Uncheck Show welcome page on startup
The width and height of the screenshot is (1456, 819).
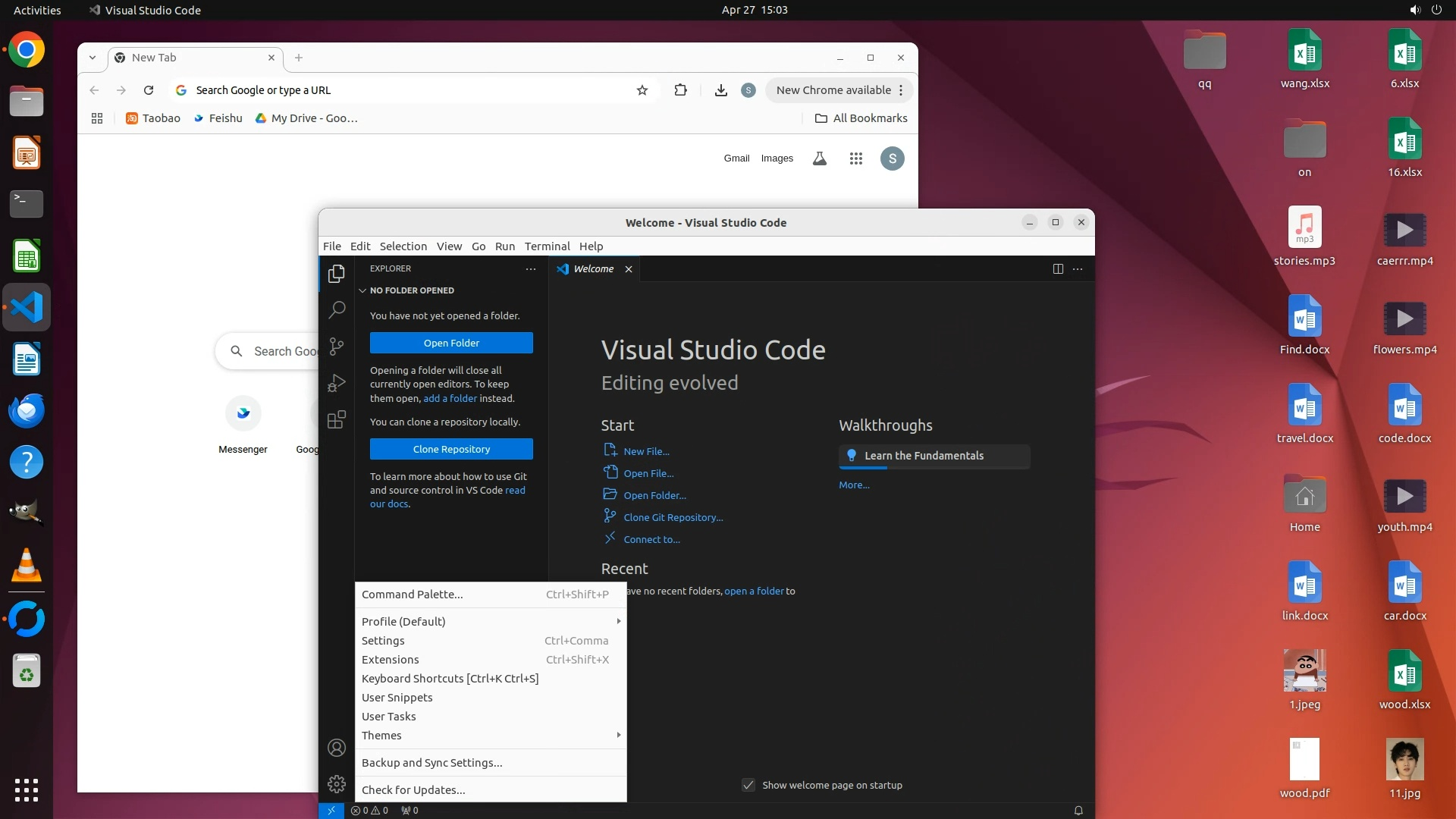coord(748,785)
